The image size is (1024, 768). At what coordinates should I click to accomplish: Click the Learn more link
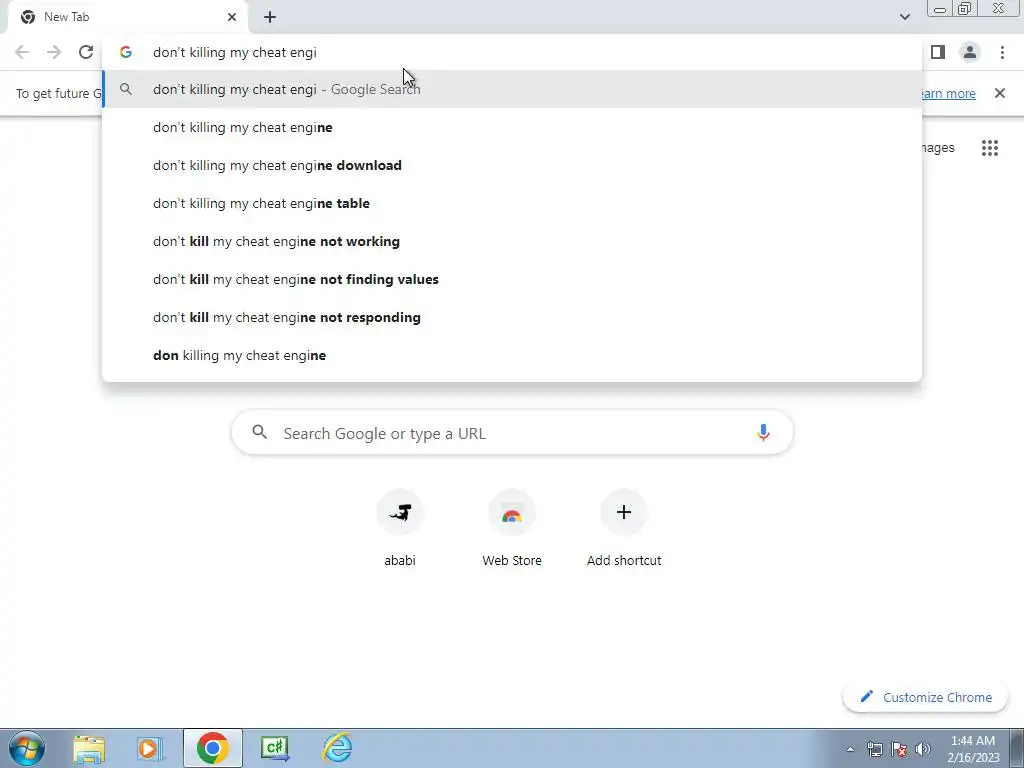point(949,93)
